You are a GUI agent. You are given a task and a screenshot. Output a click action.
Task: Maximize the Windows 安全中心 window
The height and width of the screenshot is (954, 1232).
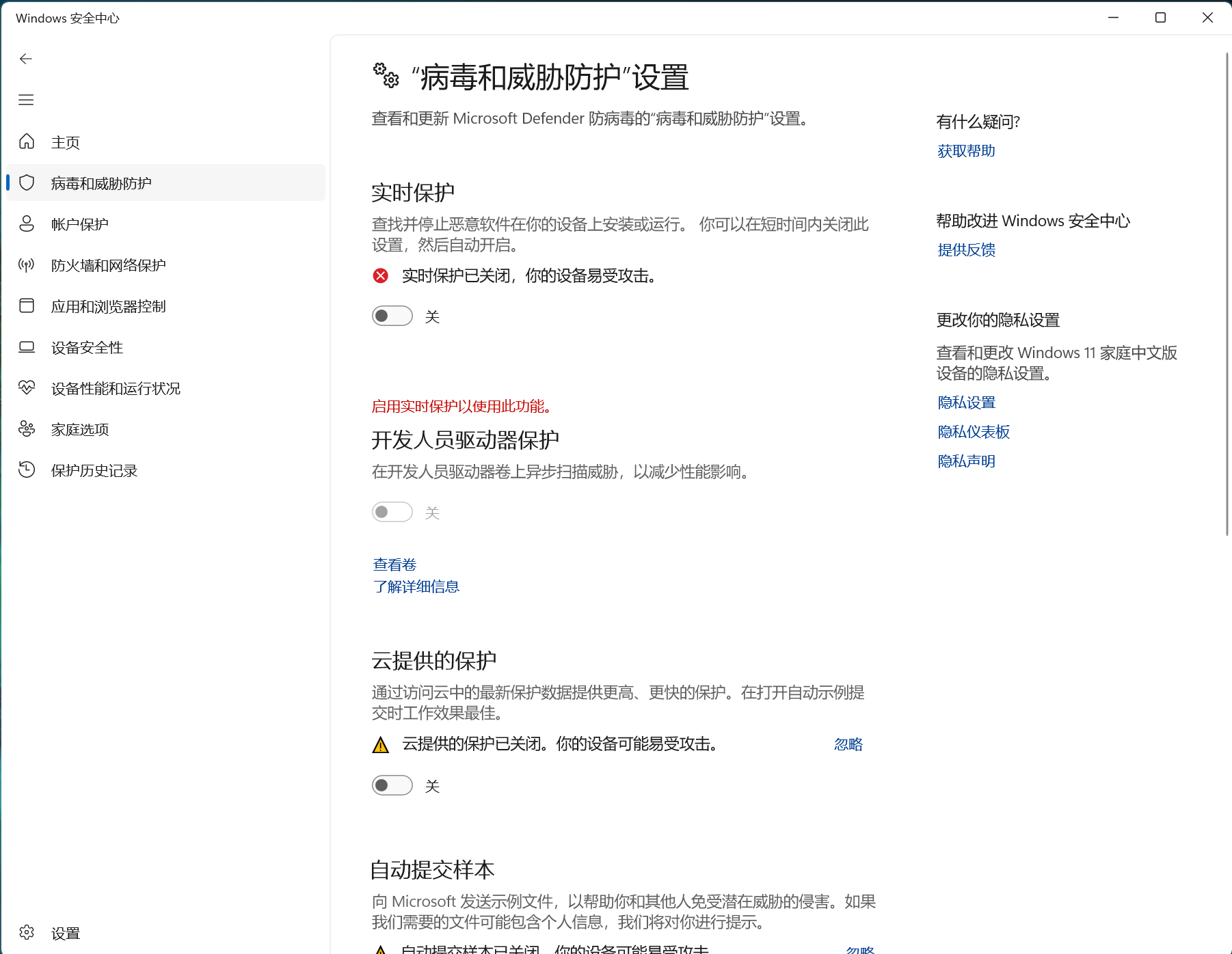click(x=1160, y=18)
